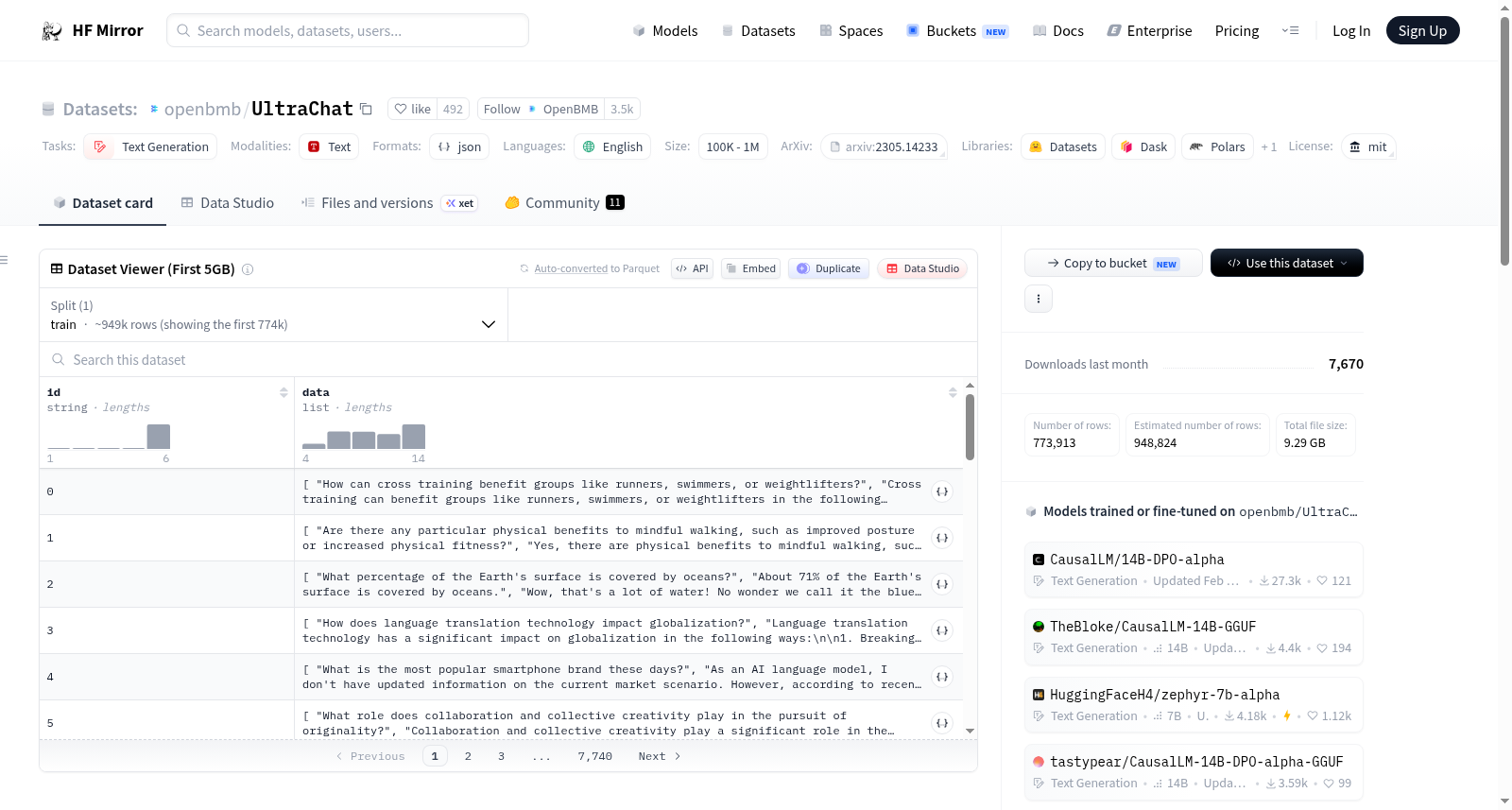The image size is (1512, 810).
Task: Sort by the id column
Action: [283, 392]
